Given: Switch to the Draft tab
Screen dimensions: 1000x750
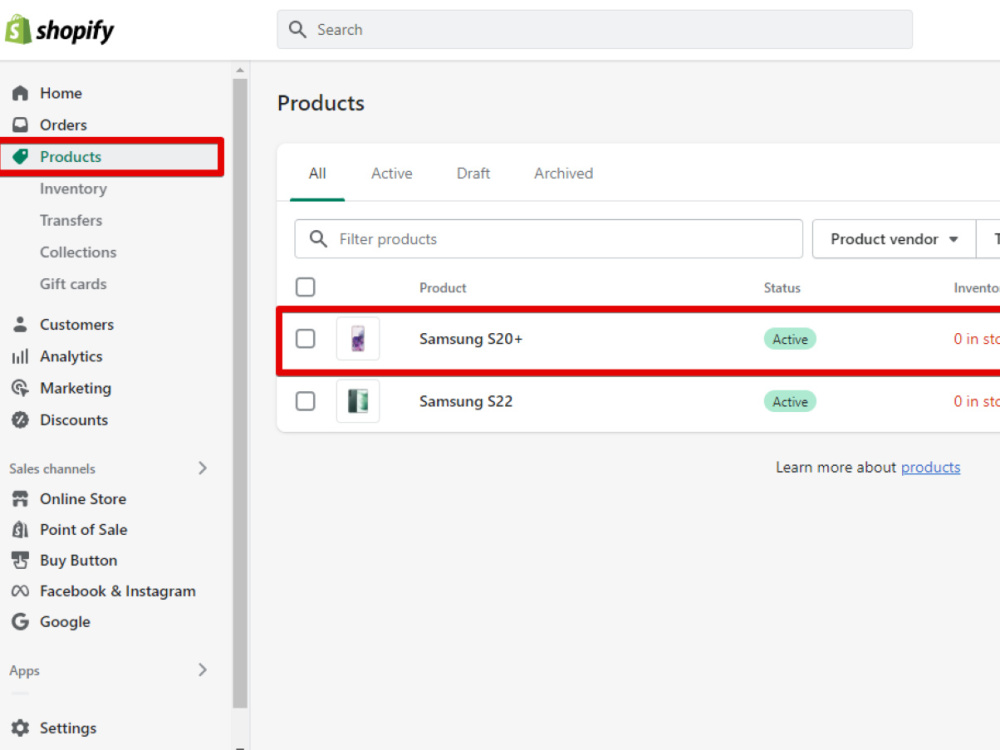Looking at the screenshot, I should (x=473, y=173).
